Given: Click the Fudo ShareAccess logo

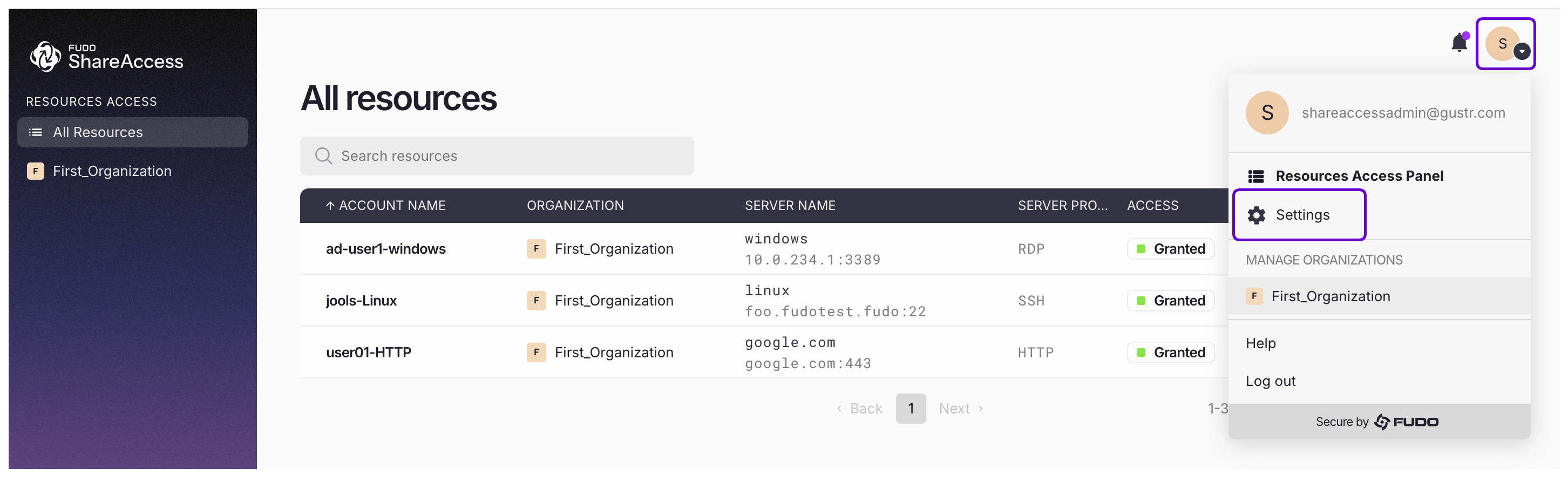Looking at the screenshot, I should click(107, 57).
